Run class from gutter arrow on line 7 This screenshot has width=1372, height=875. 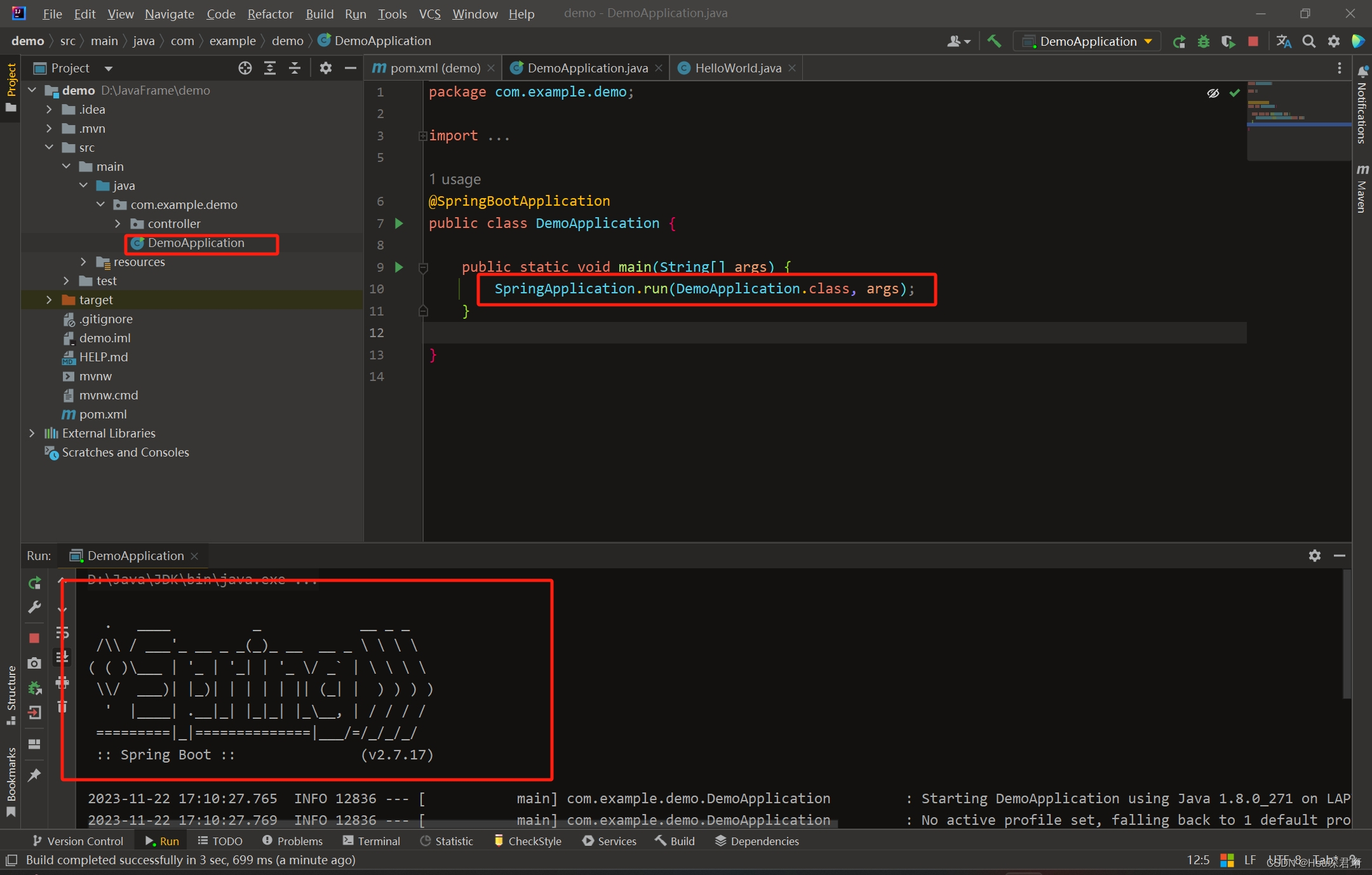(x=399, y=224)
